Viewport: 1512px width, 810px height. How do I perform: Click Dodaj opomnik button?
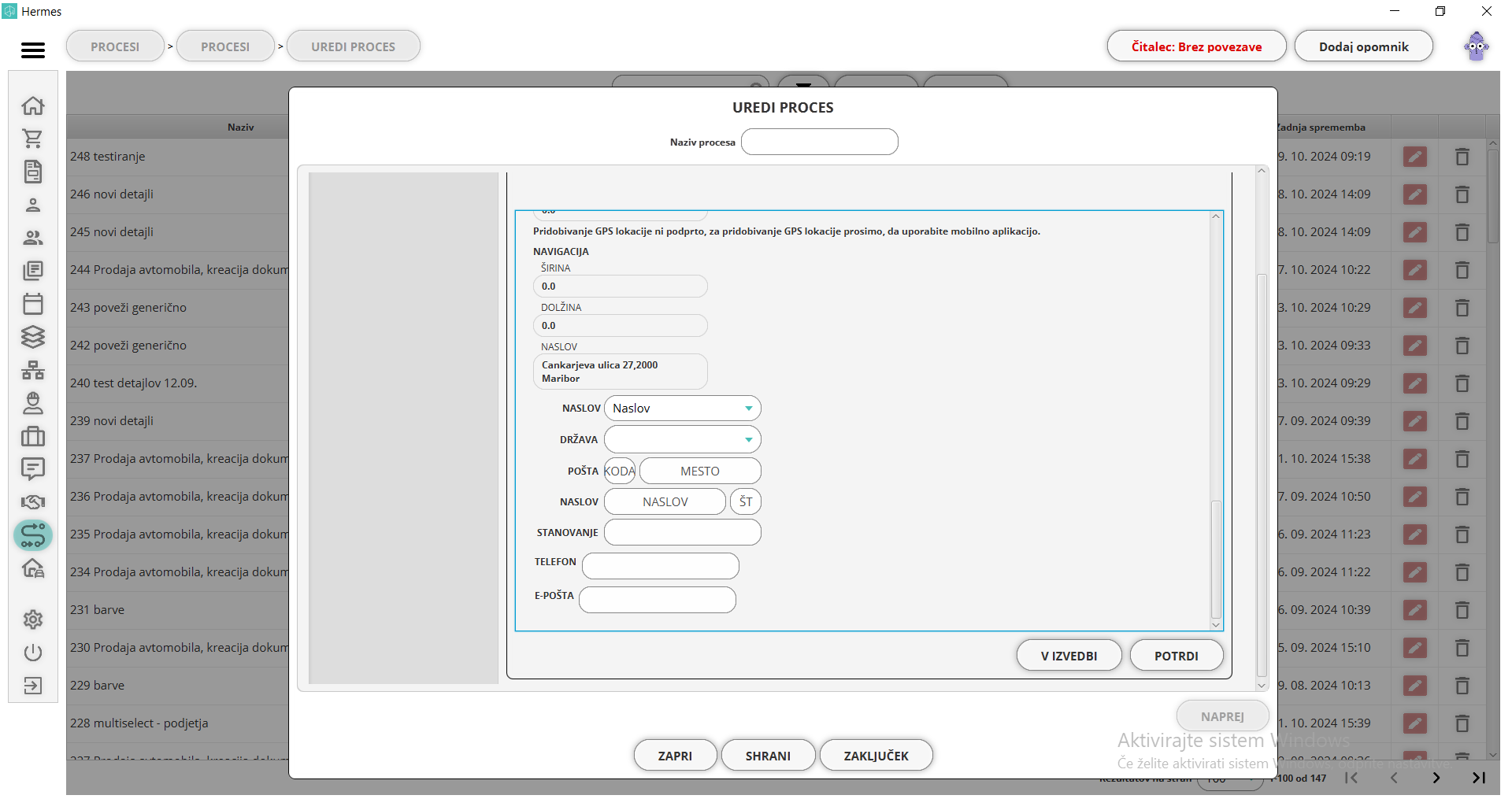pyautogui.click(x=1364, y=46)
